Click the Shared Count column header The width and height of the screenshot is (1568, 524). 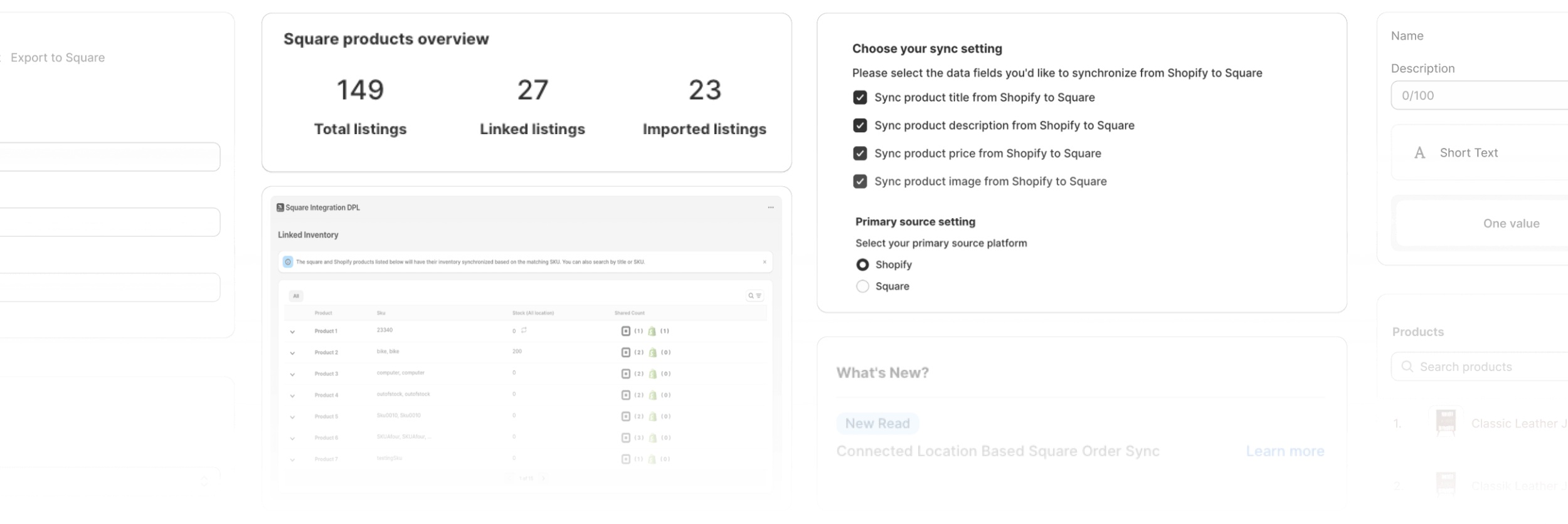630,313
